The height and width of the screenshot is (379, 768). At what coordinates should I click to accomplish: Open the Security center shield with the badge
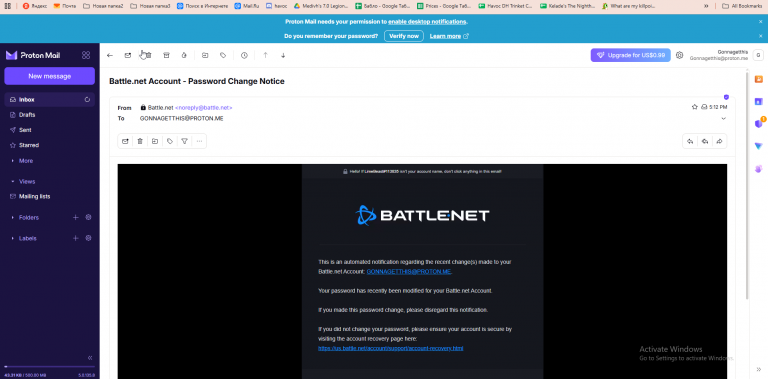759,123
